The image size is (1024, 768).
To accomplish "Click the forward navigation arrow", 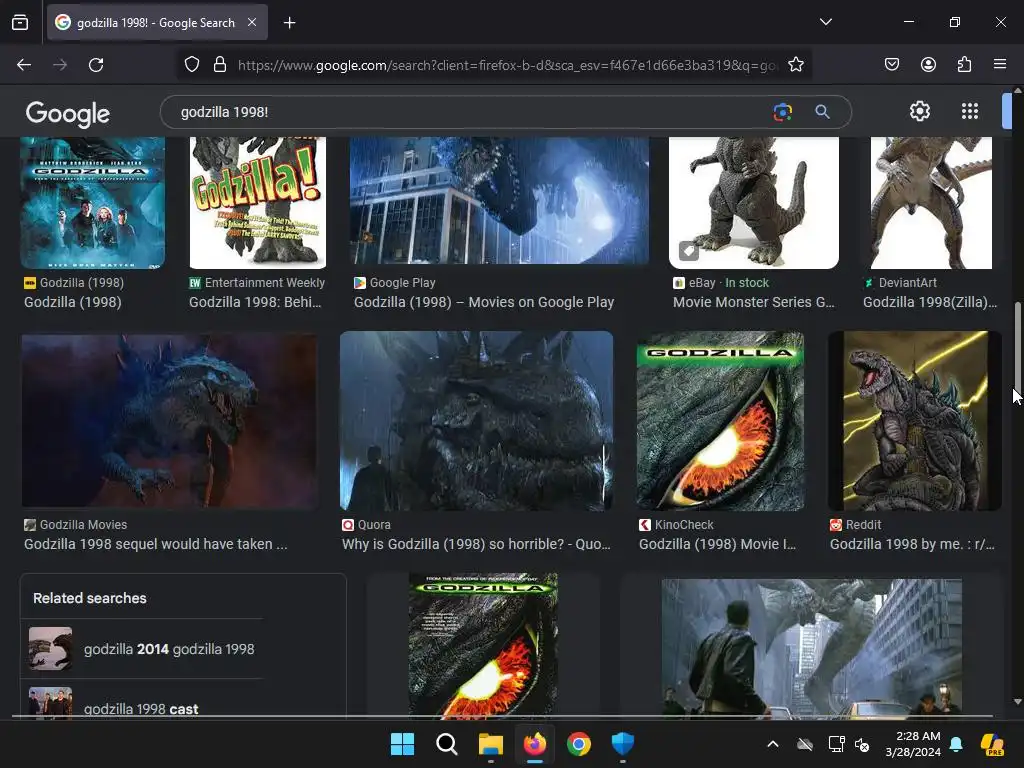I will click(x=60, y=65).
